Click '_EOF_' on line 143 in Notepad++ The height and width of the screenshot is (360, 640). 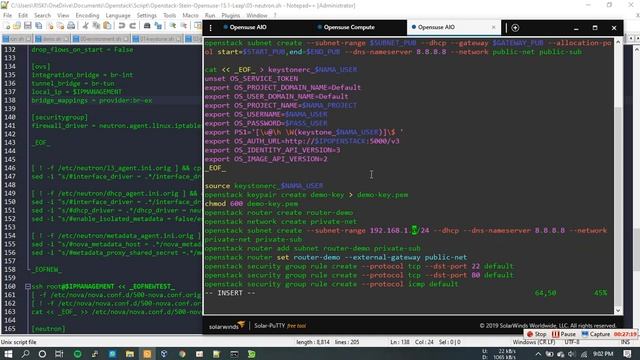click(41, 142)
